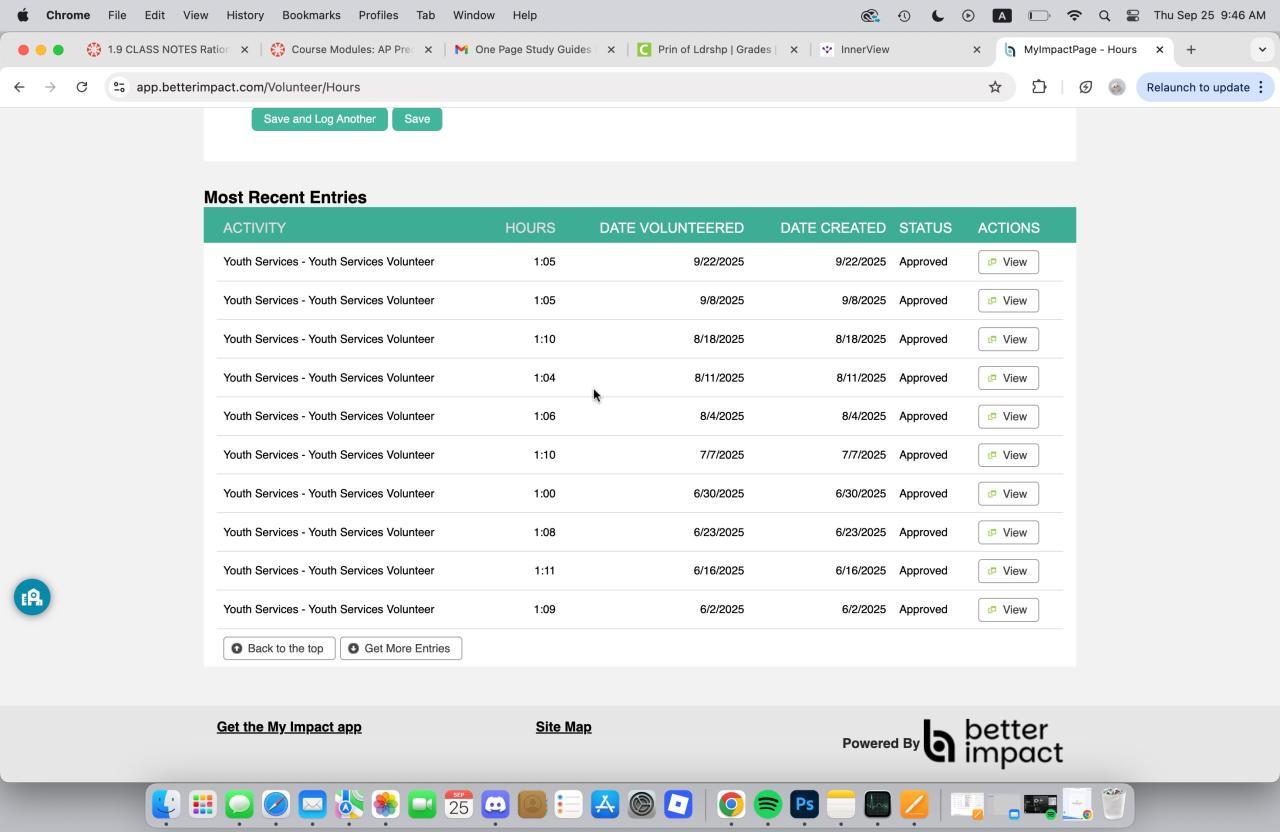Open Launchpad from the Dock
The width and height of the screenshot is (1280, 832).
point(203,804)
